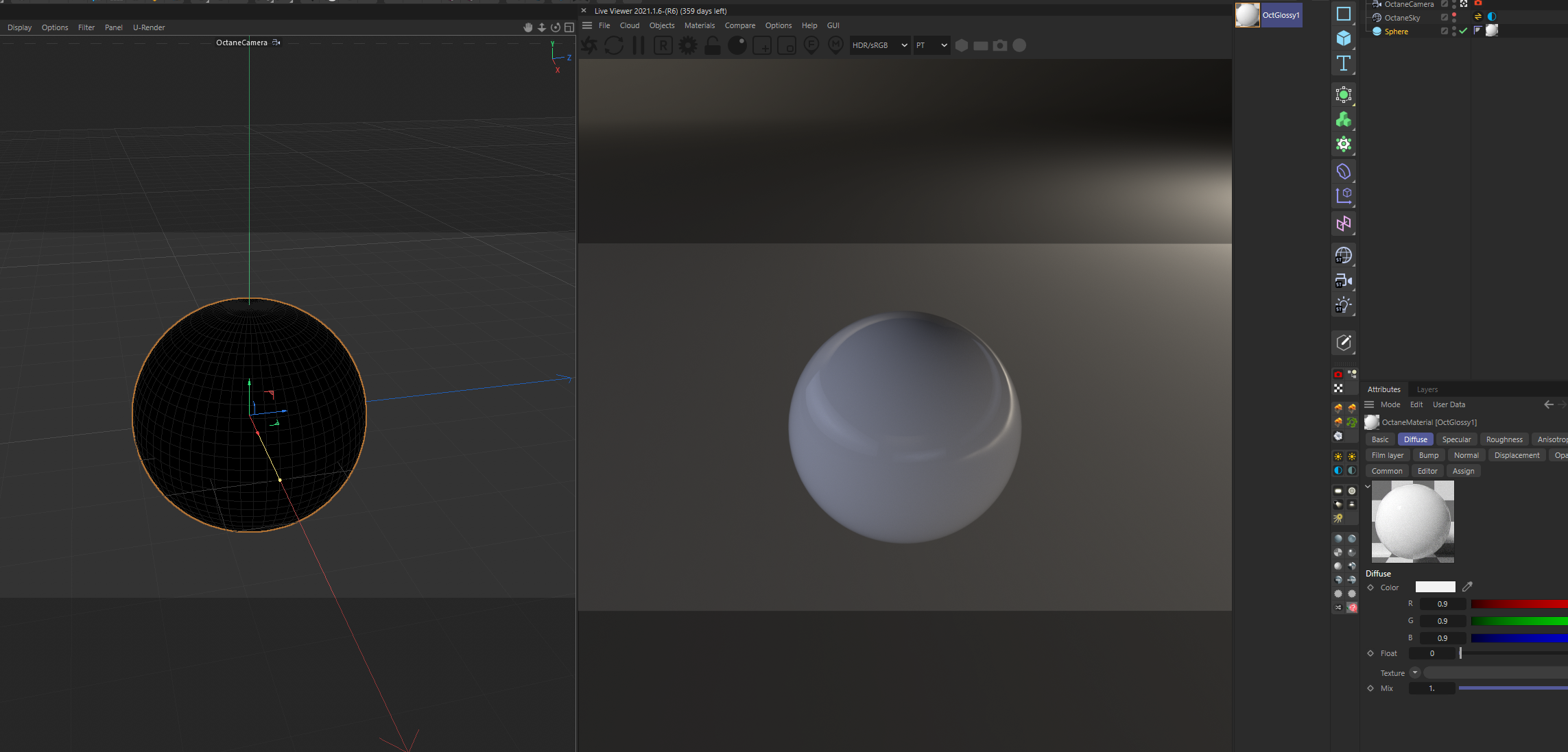
Task: Open the HDR/sRGB color space dropdown
Action: [x=880, y=45]
